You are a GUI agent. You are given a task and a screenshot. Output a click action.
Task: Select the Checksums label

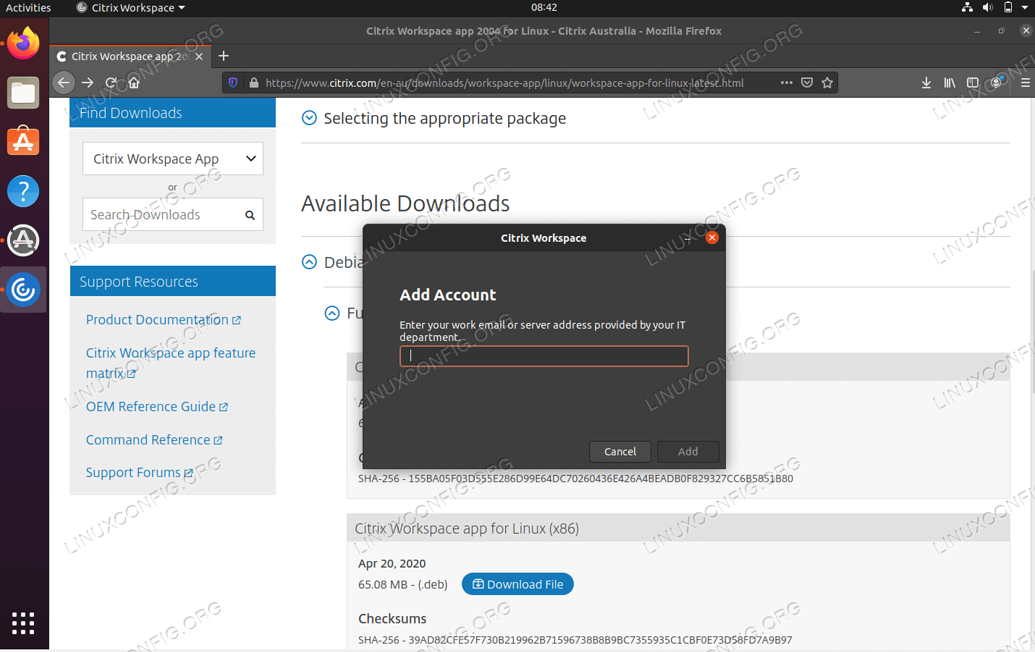coord(392,618)
